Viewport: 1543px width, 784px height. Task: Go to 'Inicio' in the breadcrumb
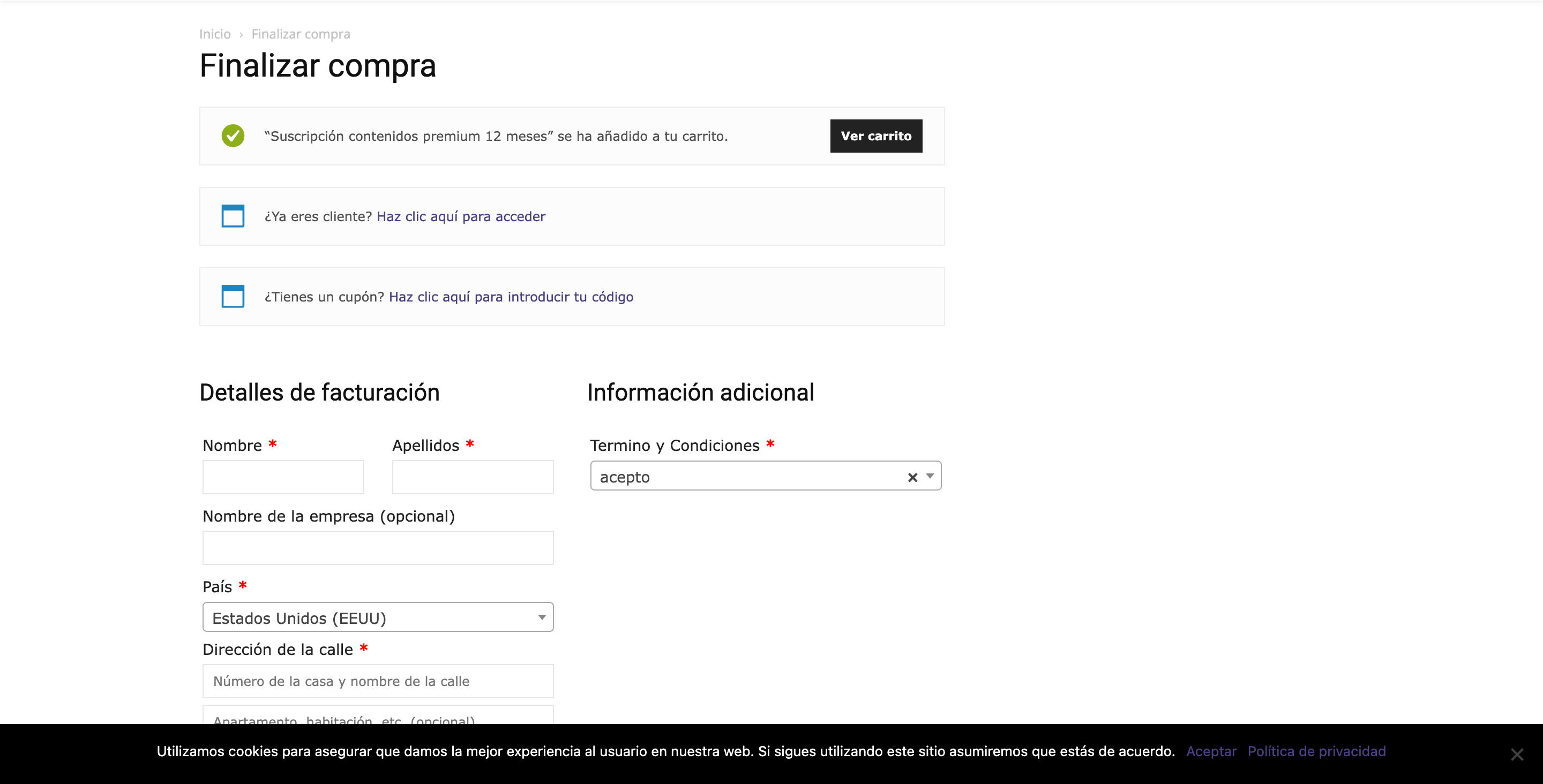click(215, 34)
